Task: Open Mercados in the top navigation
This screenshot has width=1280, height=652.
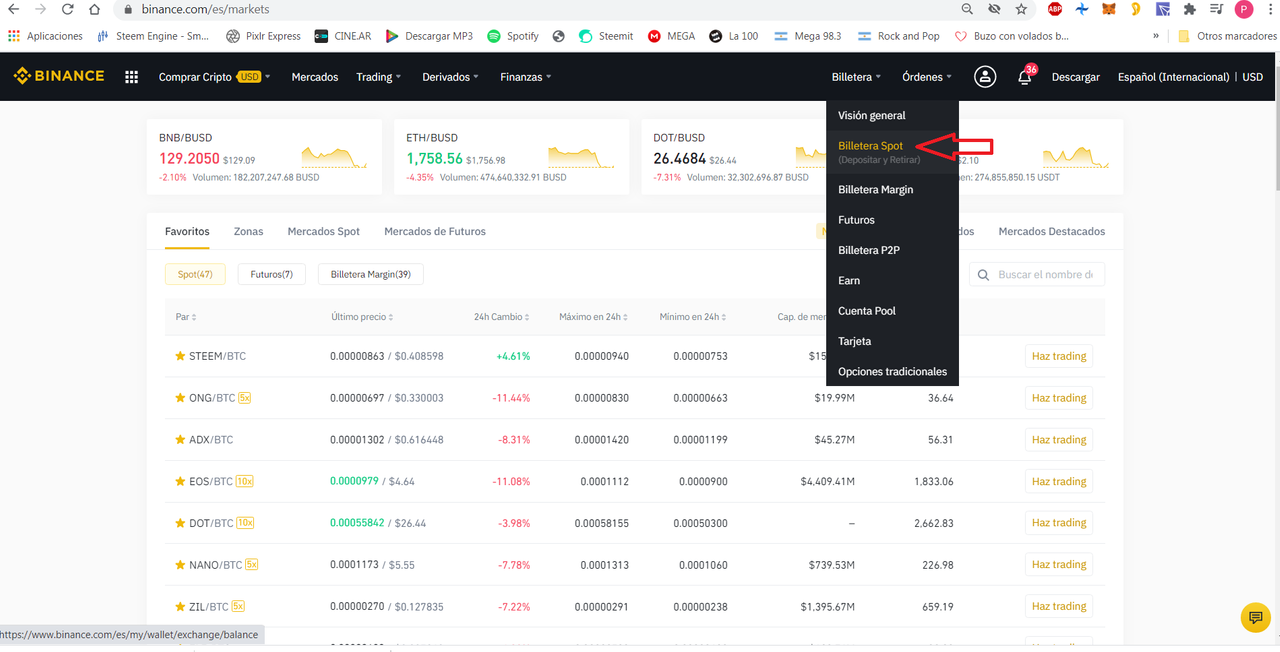Action: [x=315, y=77]
